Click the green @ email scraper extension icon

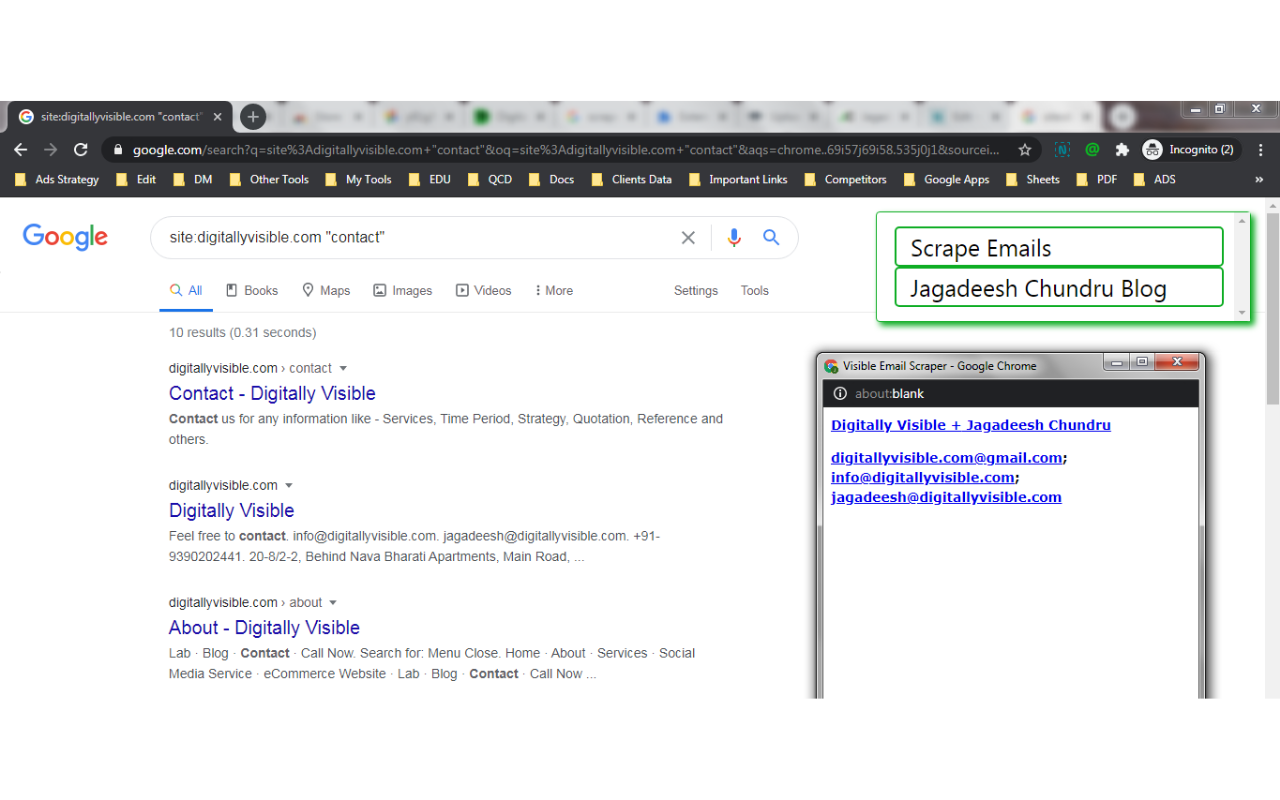(x=1092, y=149)
